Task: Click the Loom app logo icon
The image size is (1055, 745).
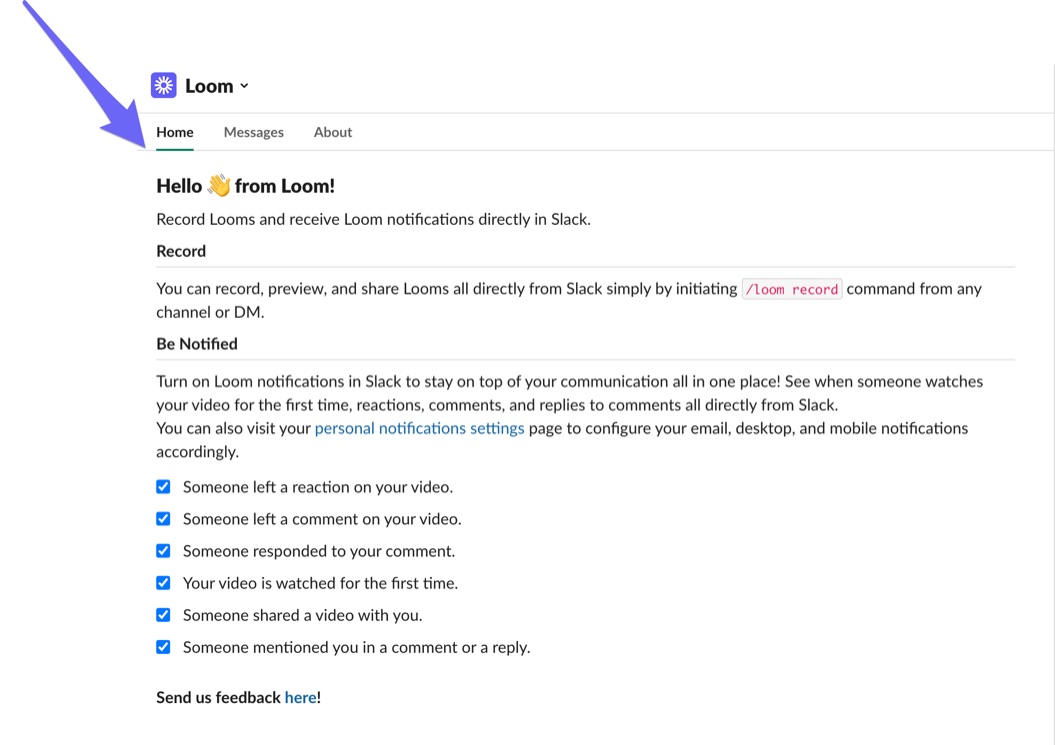Action: coord(164,86)
